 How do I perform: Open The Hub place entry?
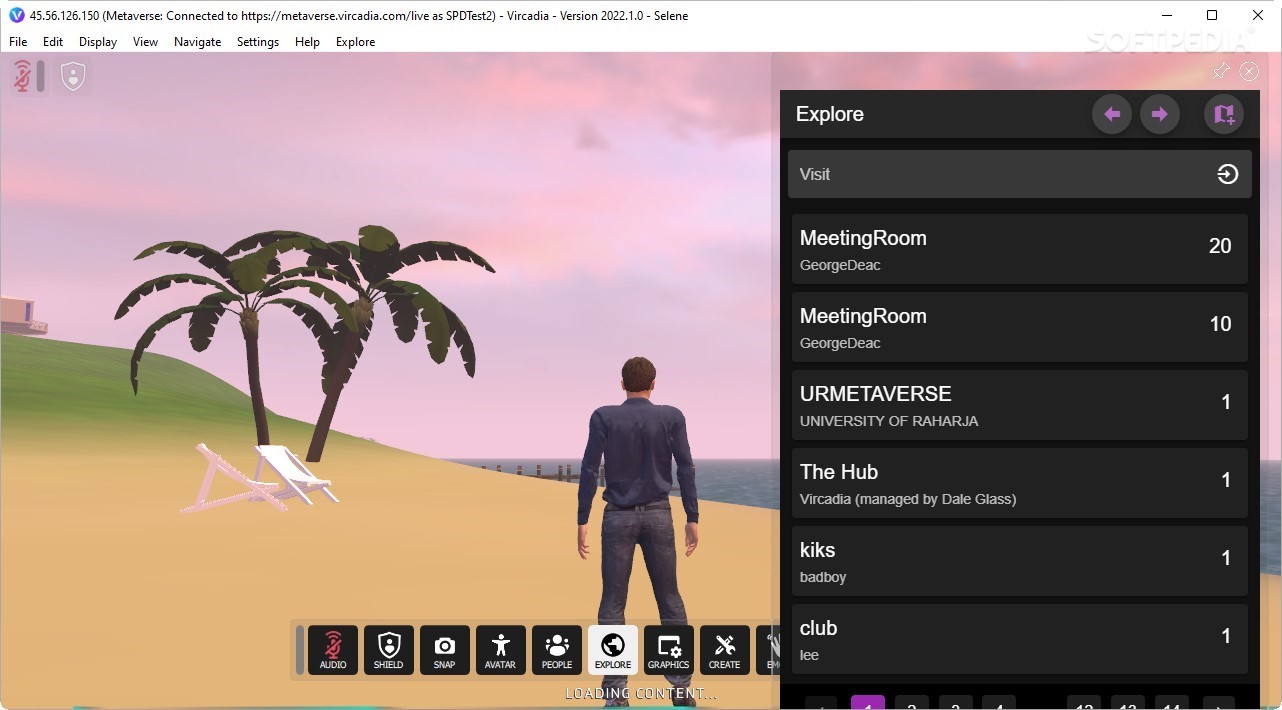click(x=1020, y=483)
